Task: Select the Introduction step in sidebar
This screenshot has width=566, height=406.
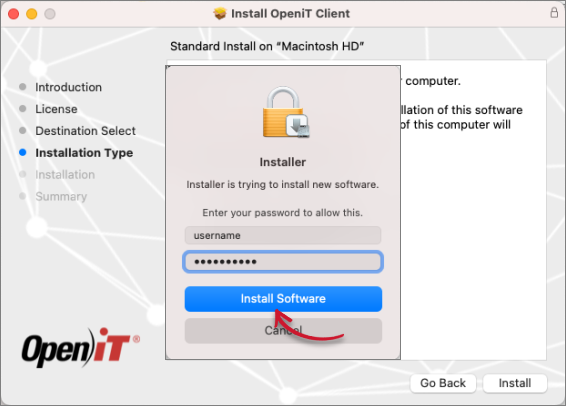Action: pyautogui.click(x=68, y=87)
